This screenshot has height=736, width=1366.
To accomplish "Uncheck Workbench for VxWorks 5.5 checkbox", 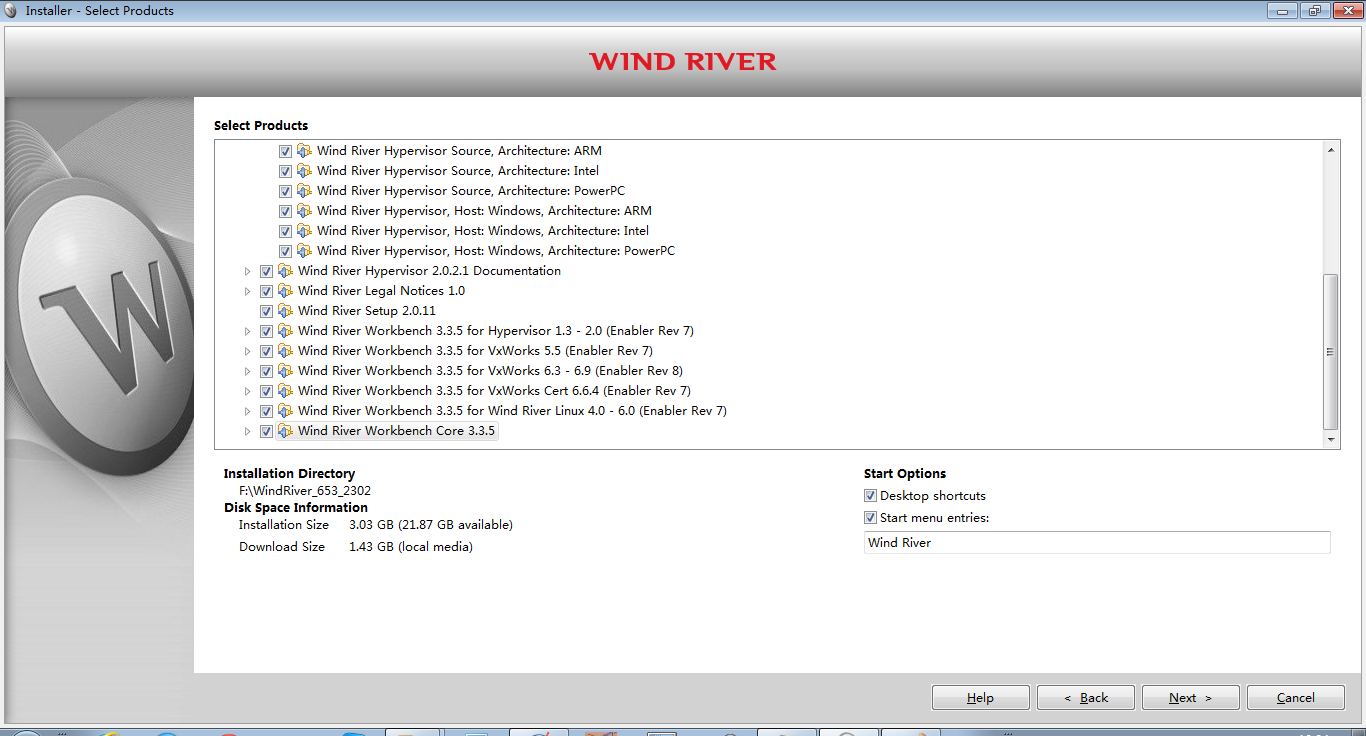I will (x=266, y=351).
